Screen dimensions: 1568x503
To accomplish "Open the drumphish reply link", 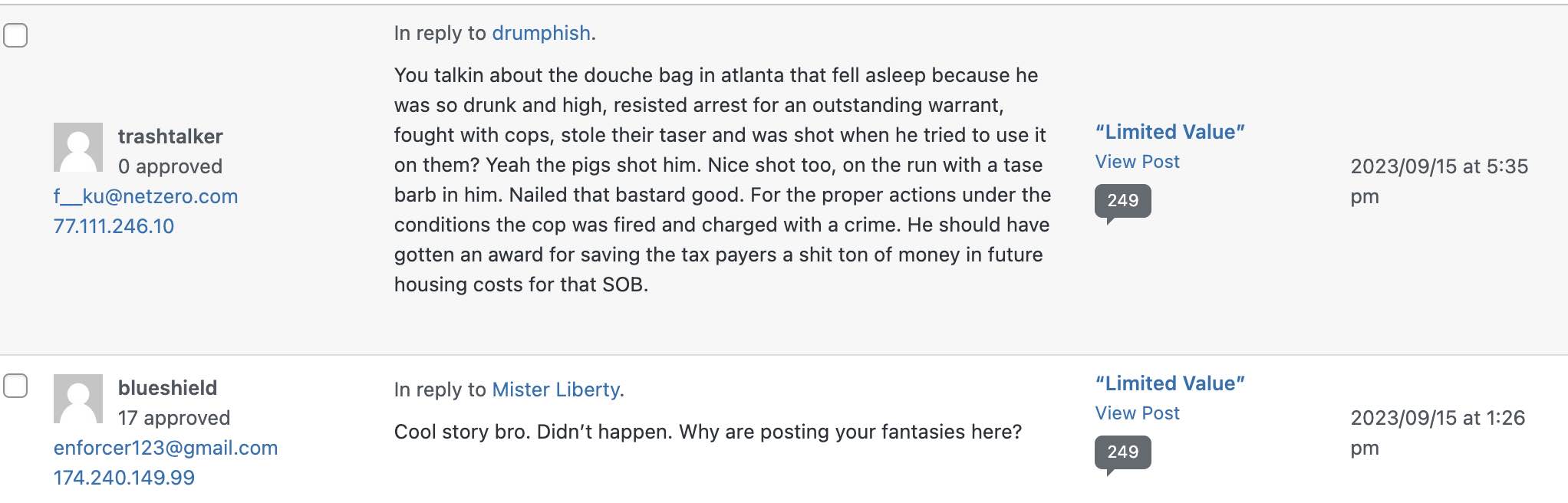I will [541, 33].
